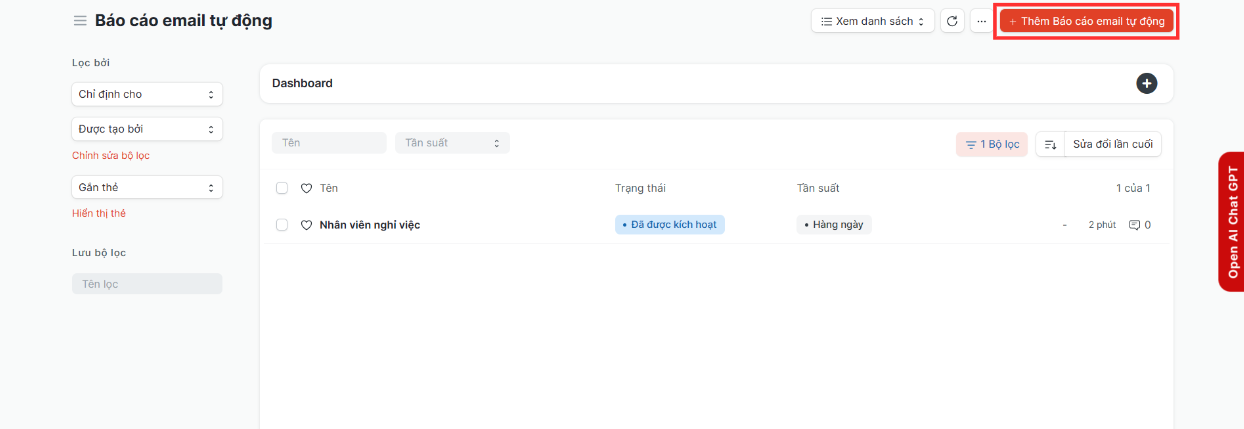
Task: Expand the Được tạo bởi filter dropdown
Action: [147, 129]
